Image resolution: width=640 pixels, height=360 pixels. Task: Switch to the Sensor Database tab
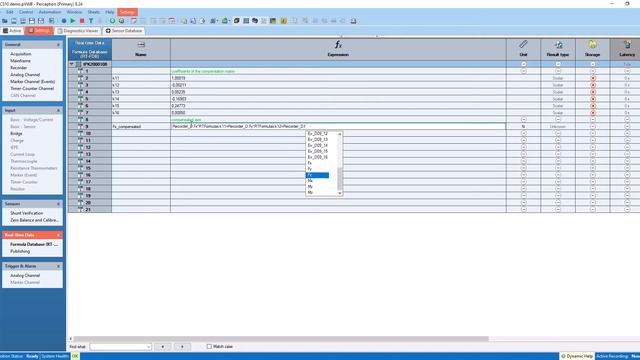(124, 31)
